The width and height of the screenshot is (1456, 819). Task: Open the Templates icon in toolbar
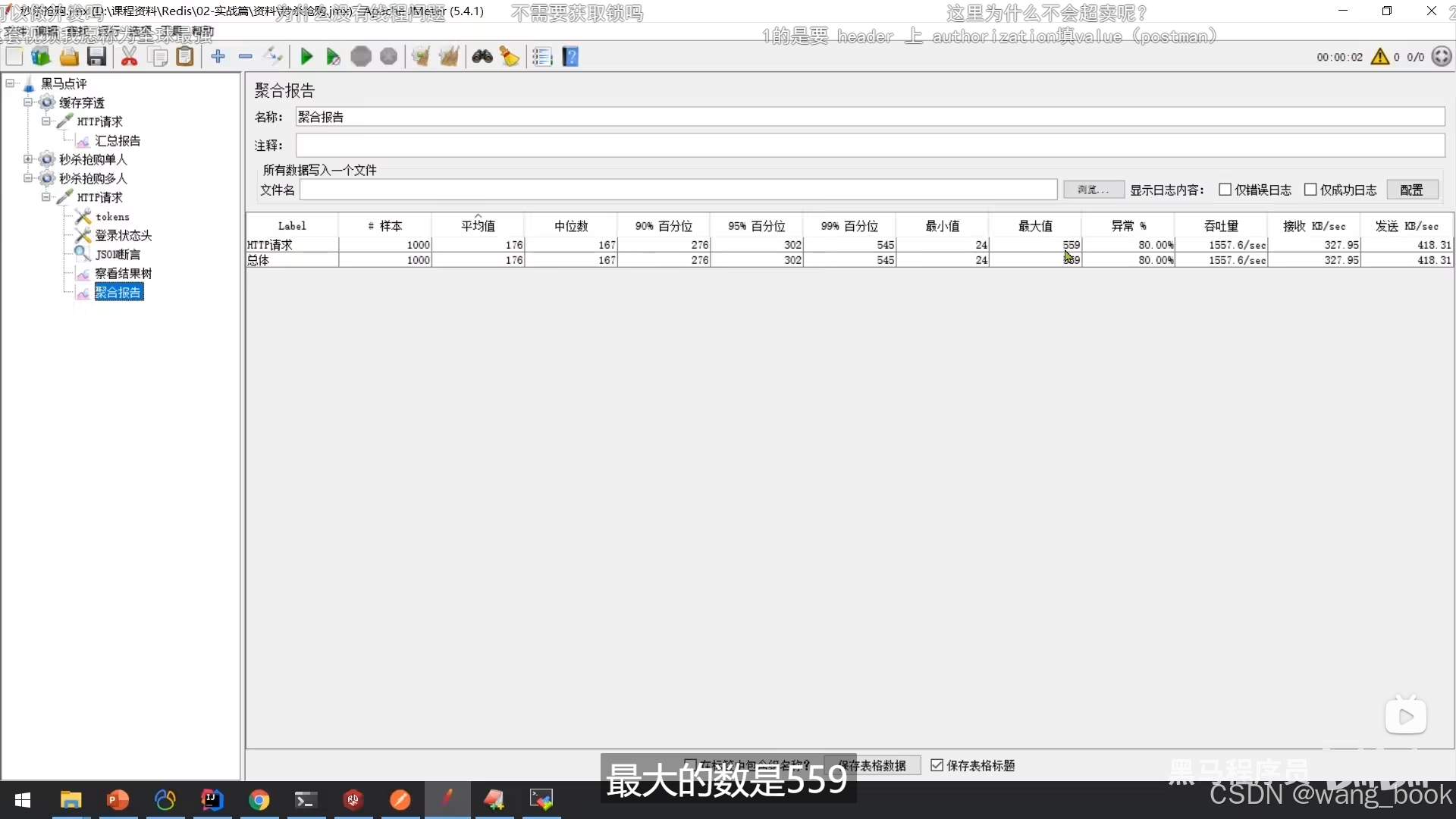tap(41, 57)
